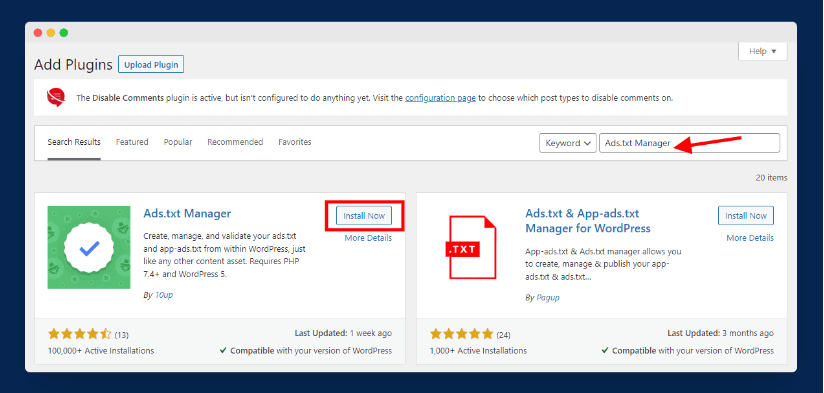The image size is (824, 393).
Task: Click the yellow macOS minimize window dot
Action: click(x=50, y=33)
